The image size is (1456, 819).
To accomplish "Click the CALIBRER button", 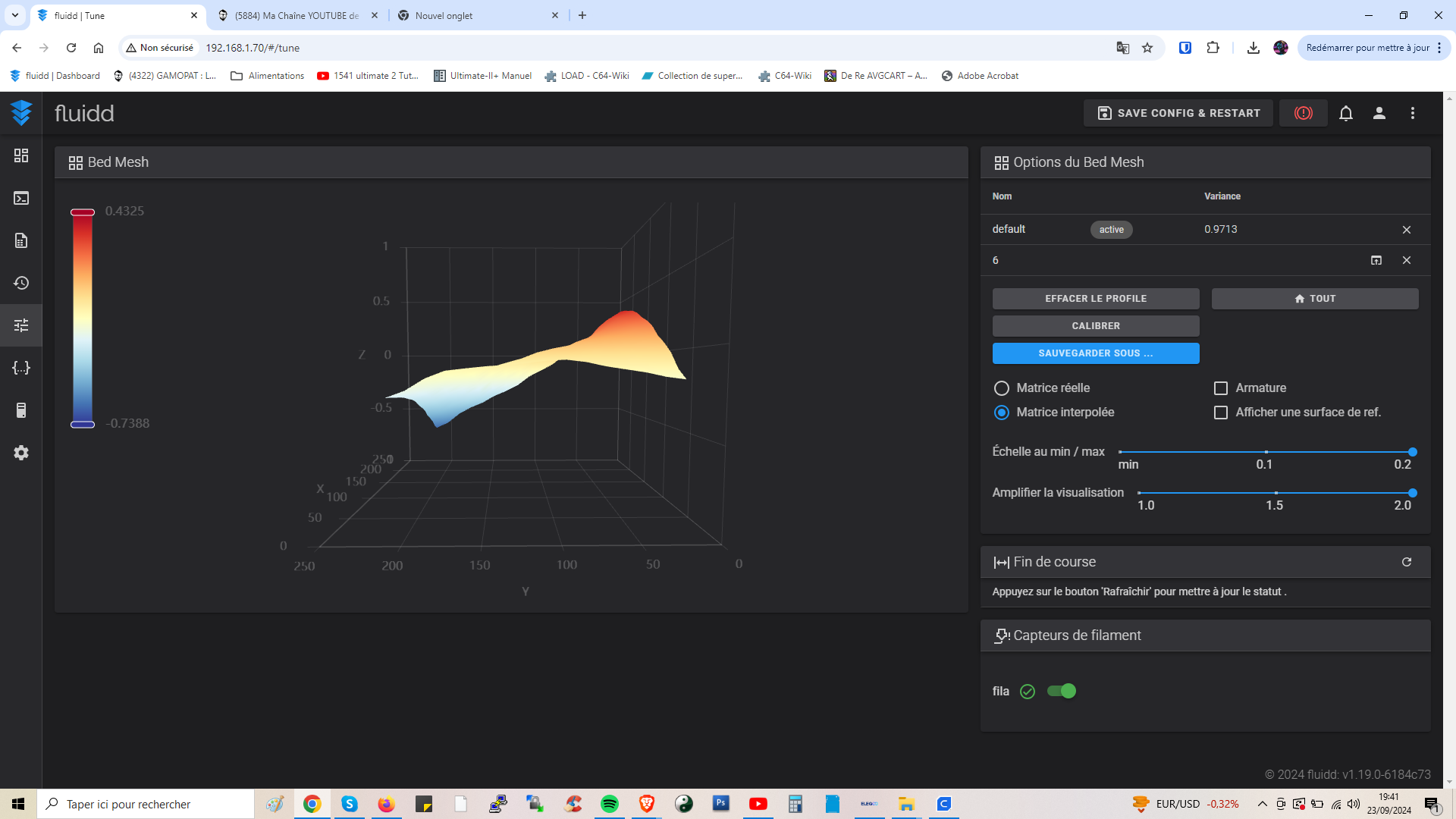I will 1096,326.
